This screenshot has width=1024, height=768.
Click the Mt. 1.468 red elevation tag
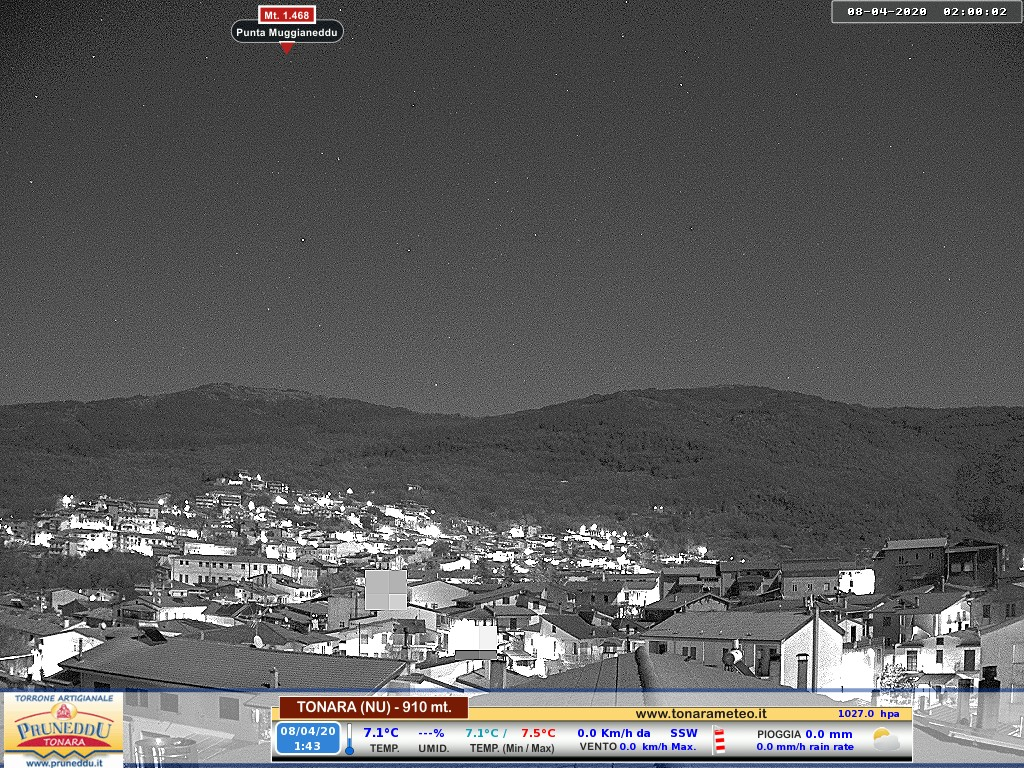coord(287,15)
